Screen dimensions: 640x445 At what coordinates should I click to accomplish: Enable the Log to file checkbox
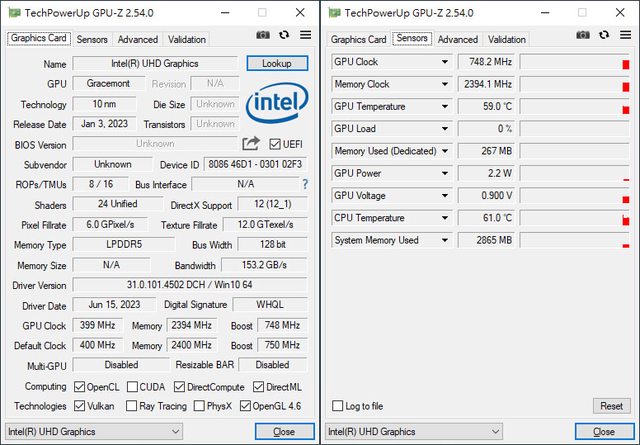click(x=338, y=406)
